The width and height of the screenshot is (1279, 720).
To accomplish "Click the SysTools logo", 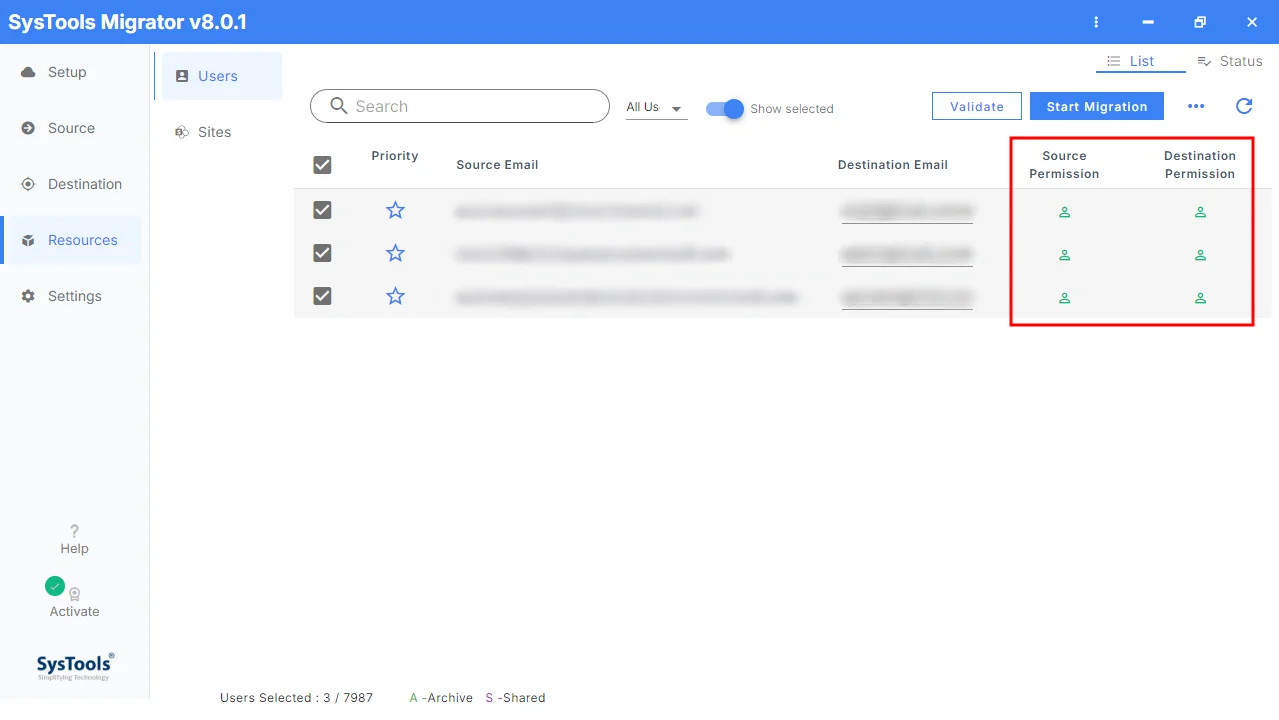I will pos(75,666).
